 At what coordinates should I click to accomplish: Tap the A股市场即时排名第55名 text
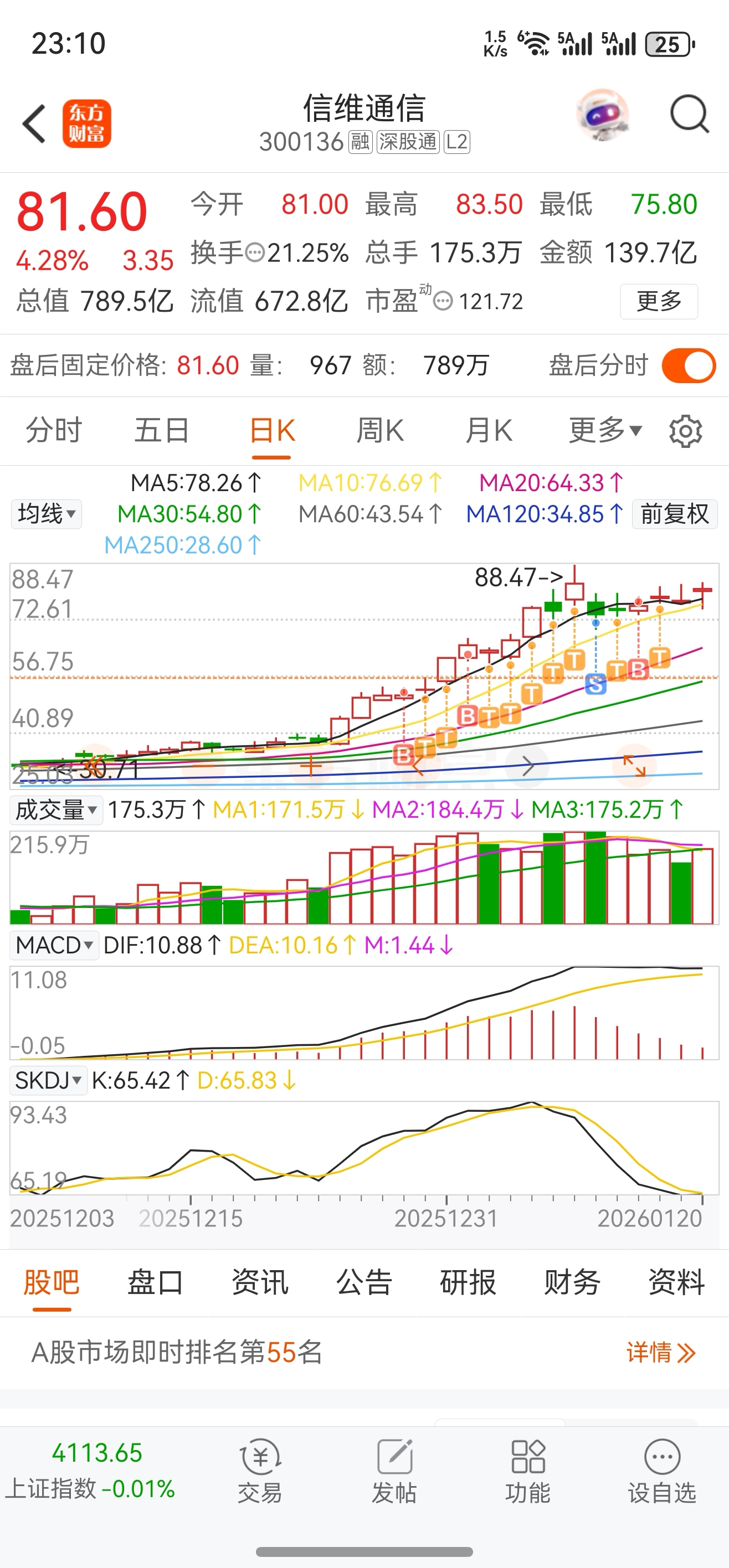click(177, 1352)
